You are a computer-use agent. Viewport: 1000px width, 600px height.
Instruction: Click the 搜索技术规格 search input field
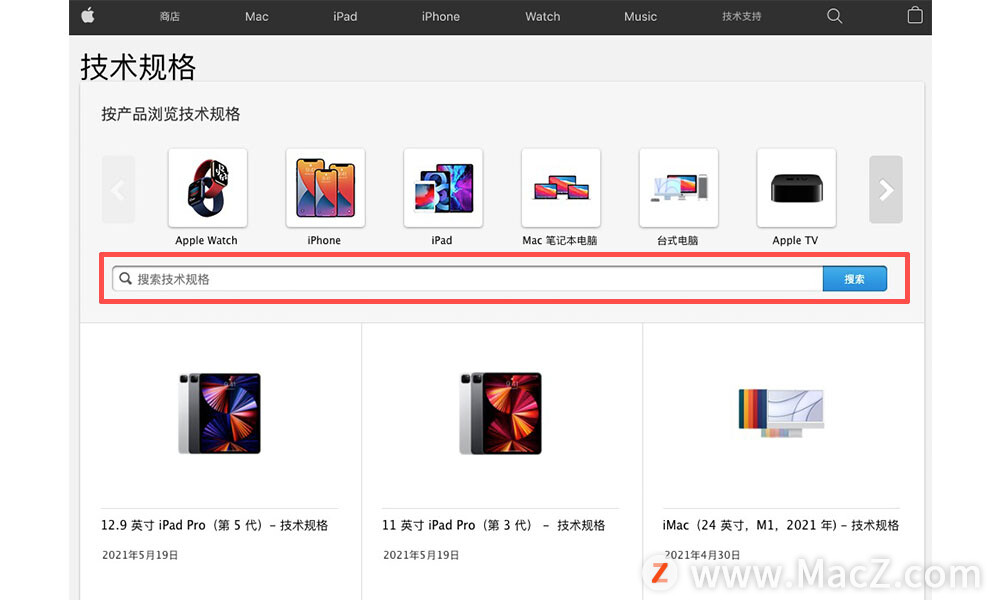click(x=467, y=279)
